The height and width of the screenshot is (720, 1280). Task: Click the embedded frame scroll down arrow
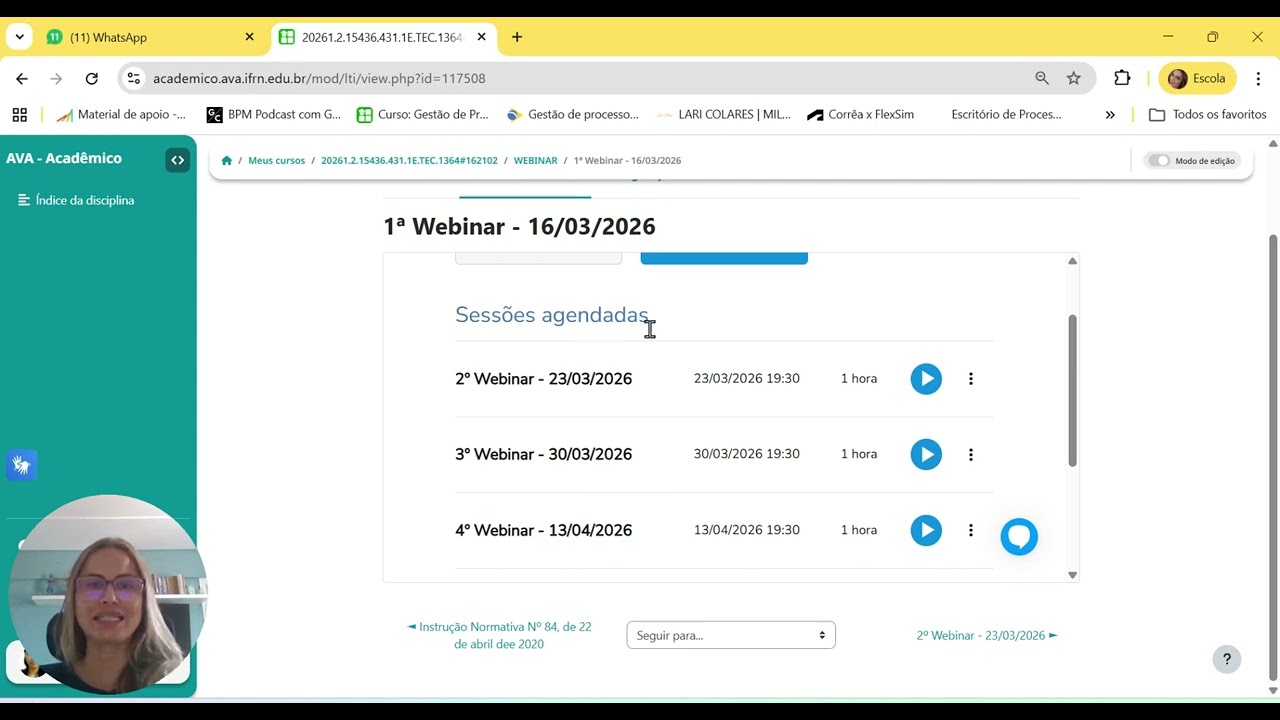(x=1072, y=575)
